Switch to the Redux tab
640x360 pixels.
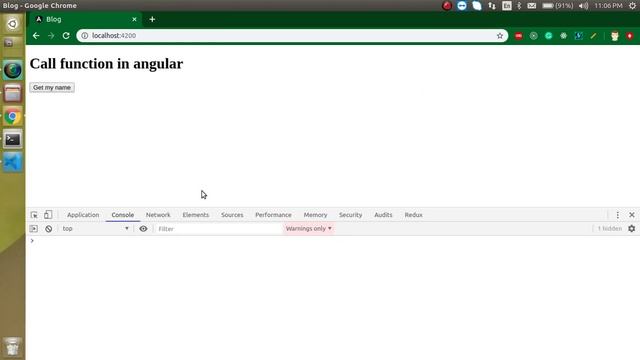413,215
